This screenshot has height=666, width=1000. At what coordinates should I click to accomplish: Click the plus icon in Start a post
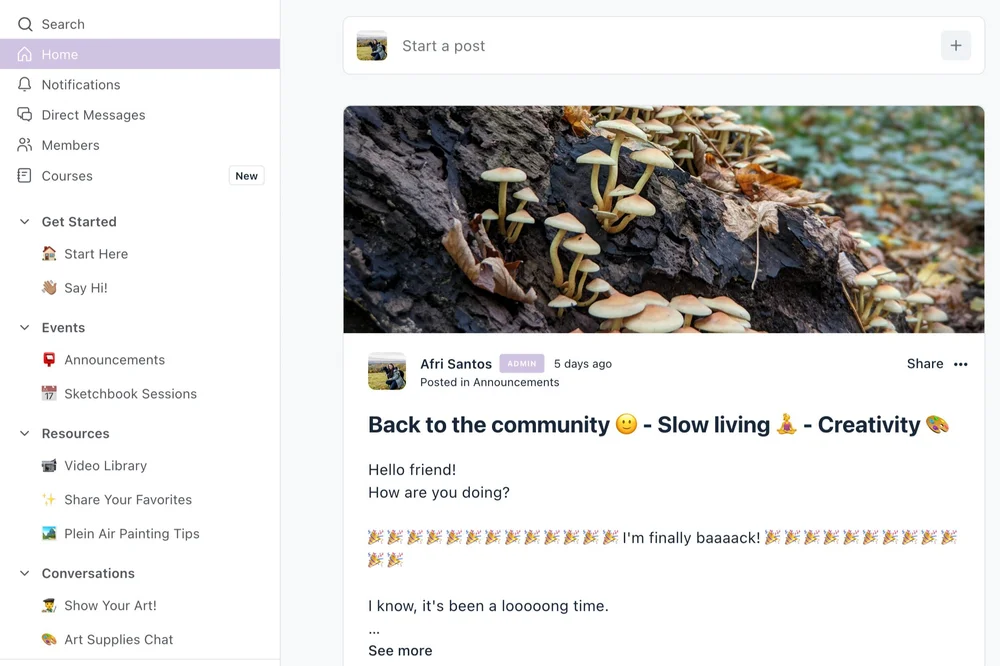pos(955,45)
